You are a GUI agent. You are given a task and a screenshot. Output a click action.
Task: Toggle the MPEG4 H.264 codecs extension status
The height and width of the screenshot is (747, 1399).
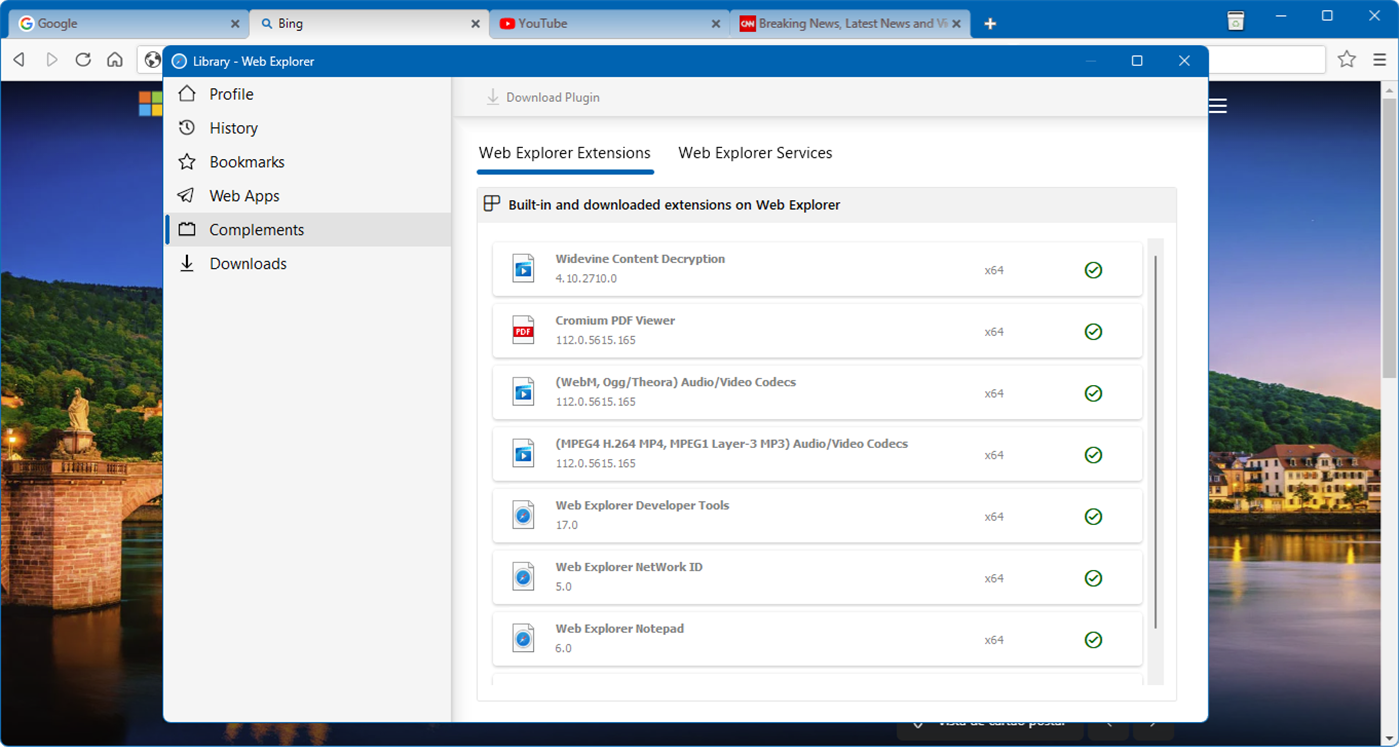(1093, 454)
